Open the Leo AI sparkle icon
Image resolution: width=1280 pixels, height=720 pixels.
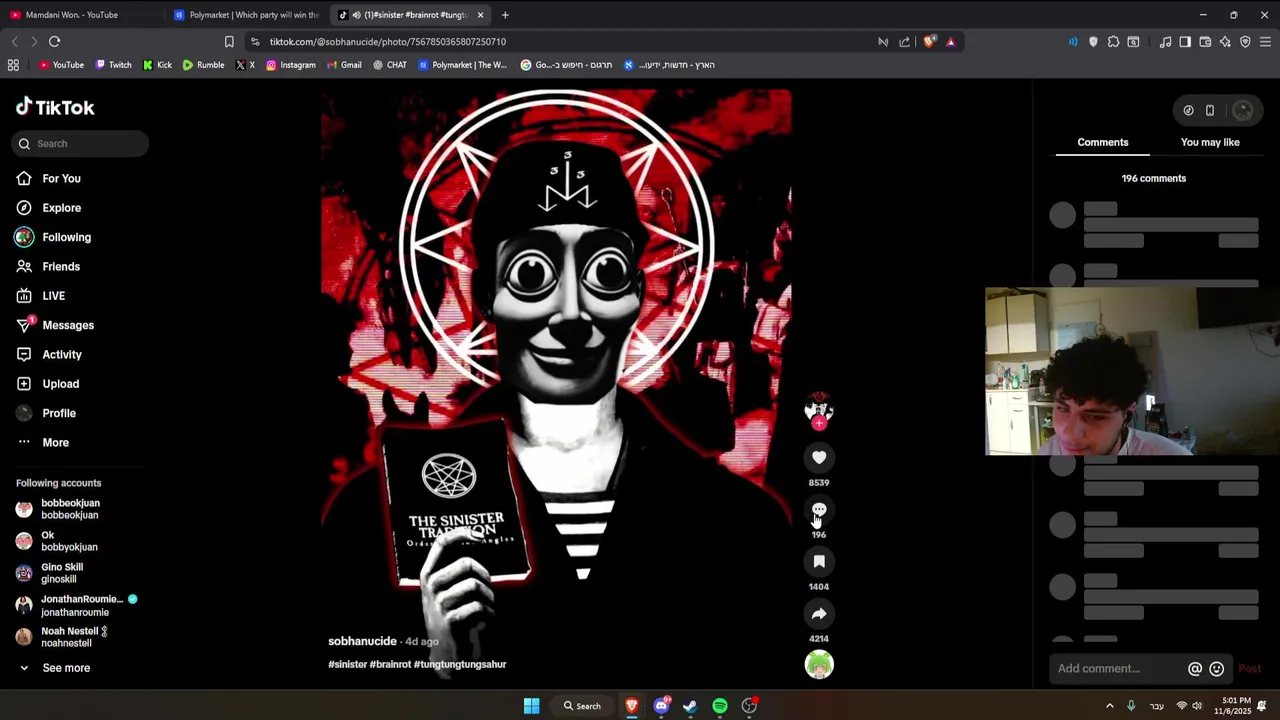pyautogui.click(x=1225, y=42)
